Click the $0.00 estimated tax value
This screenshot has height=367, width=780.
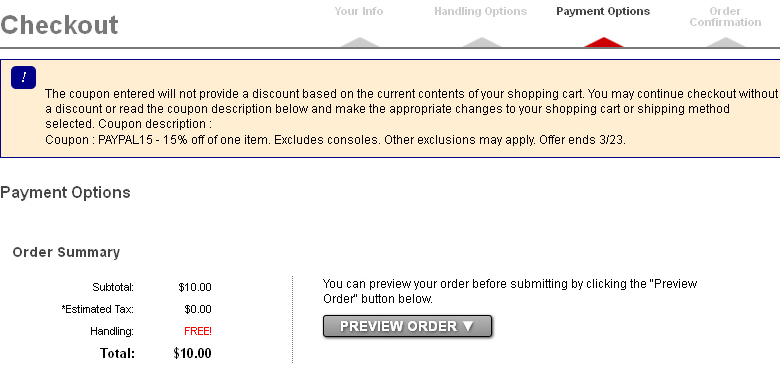pos(197,309)
